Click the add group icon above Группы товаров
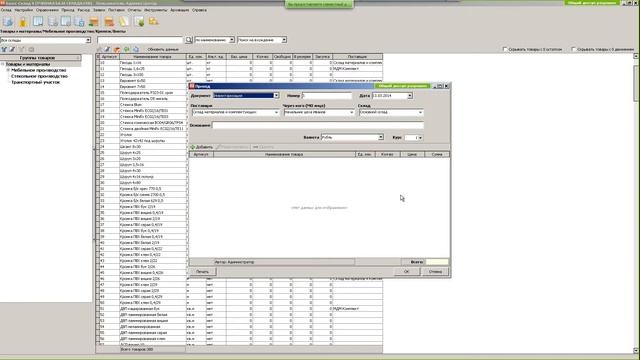Viewport: 640px width, 360px height. 4,49
